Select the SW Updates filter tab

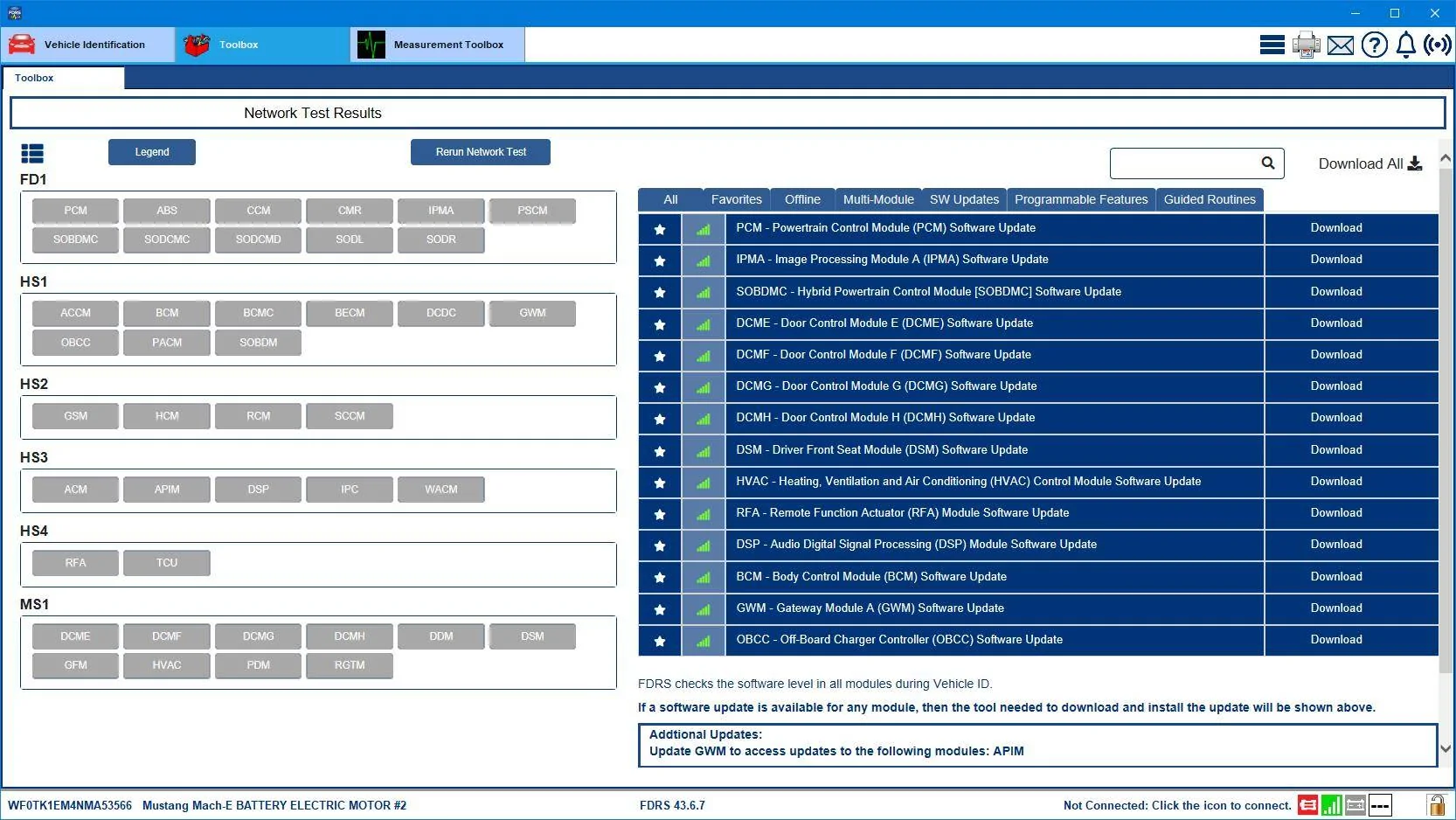click(x=964, y=199)
